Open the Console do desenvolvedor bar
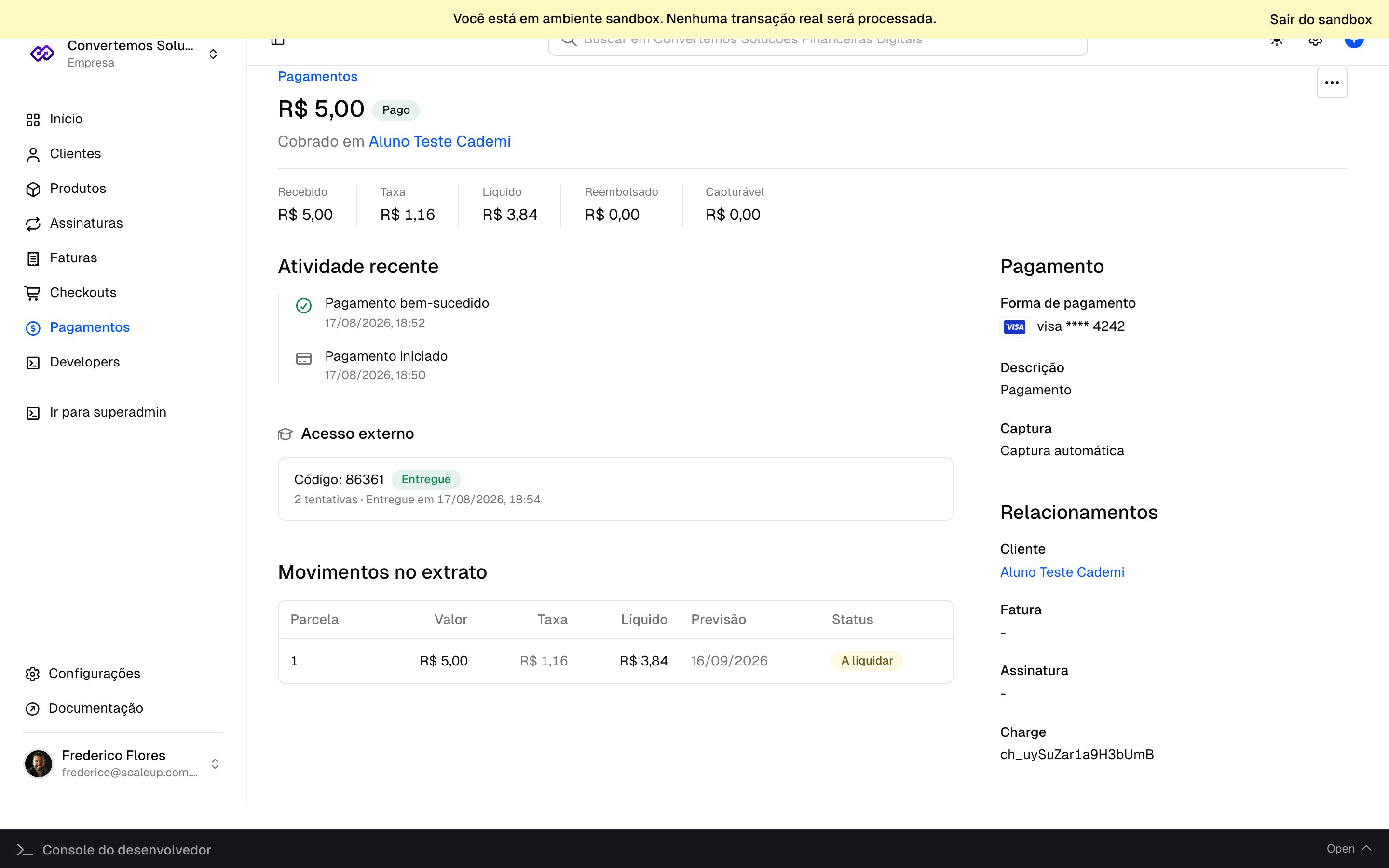The height and width of the screenshot is (868, 1389). coord(694,849)
